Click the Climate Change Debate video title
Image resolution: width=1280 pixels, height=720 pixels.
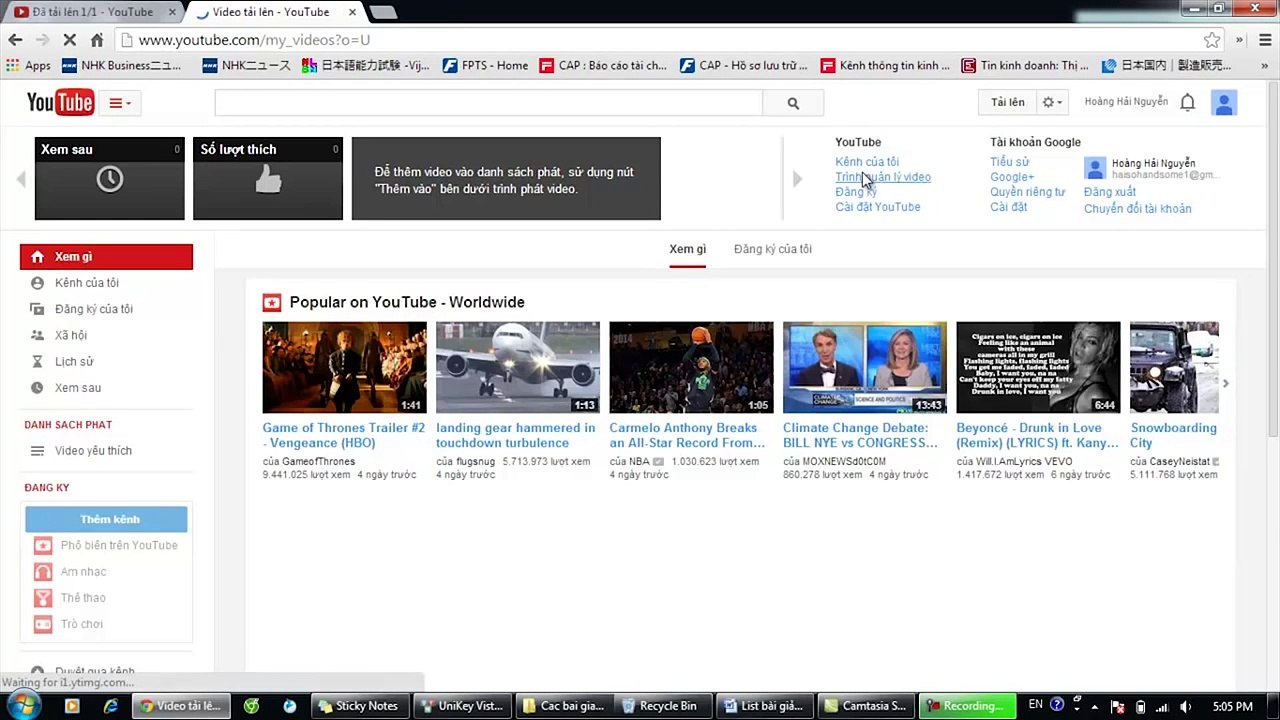coord(860,435)
